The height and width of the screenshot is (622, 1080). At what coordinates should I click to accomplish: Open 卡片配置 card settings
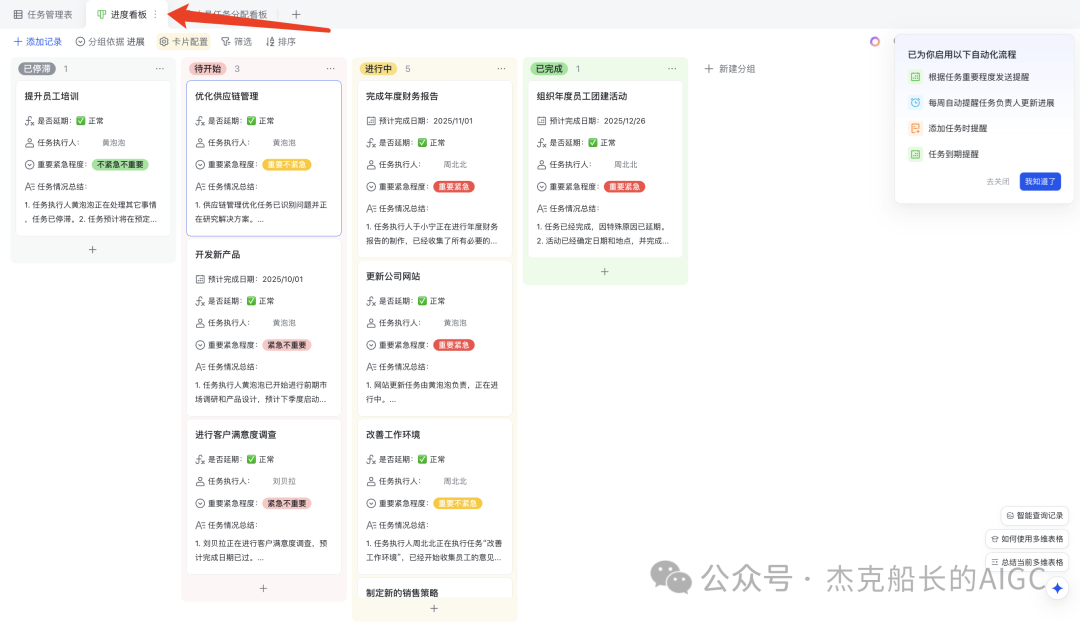(183, 42)
